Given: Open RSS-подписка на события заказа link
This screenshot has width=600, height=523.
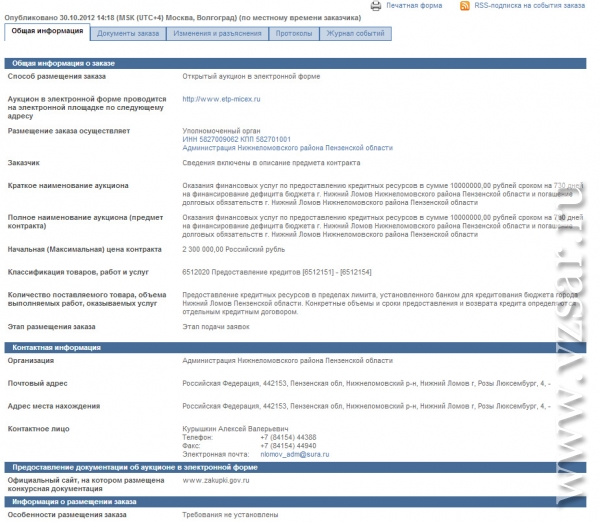Looking at the screenshot, I should (530, 6).
